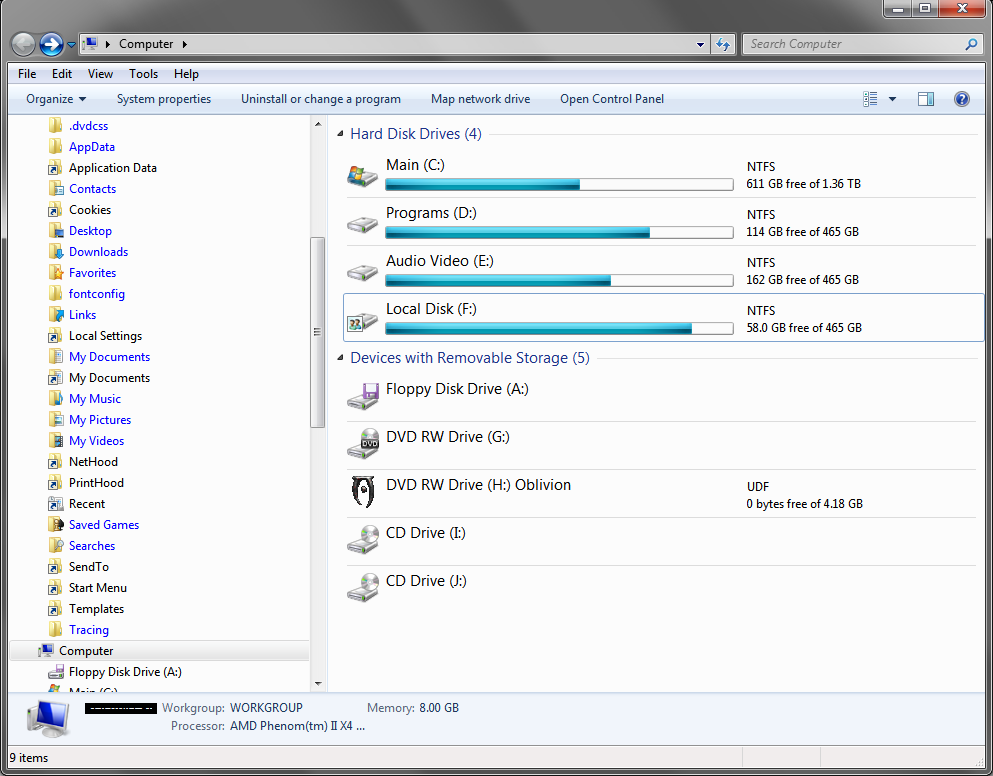Viewport: 993px width, 776px height.
Task: Open the Organize dropdown menu
Action: (x=56, y=99)
